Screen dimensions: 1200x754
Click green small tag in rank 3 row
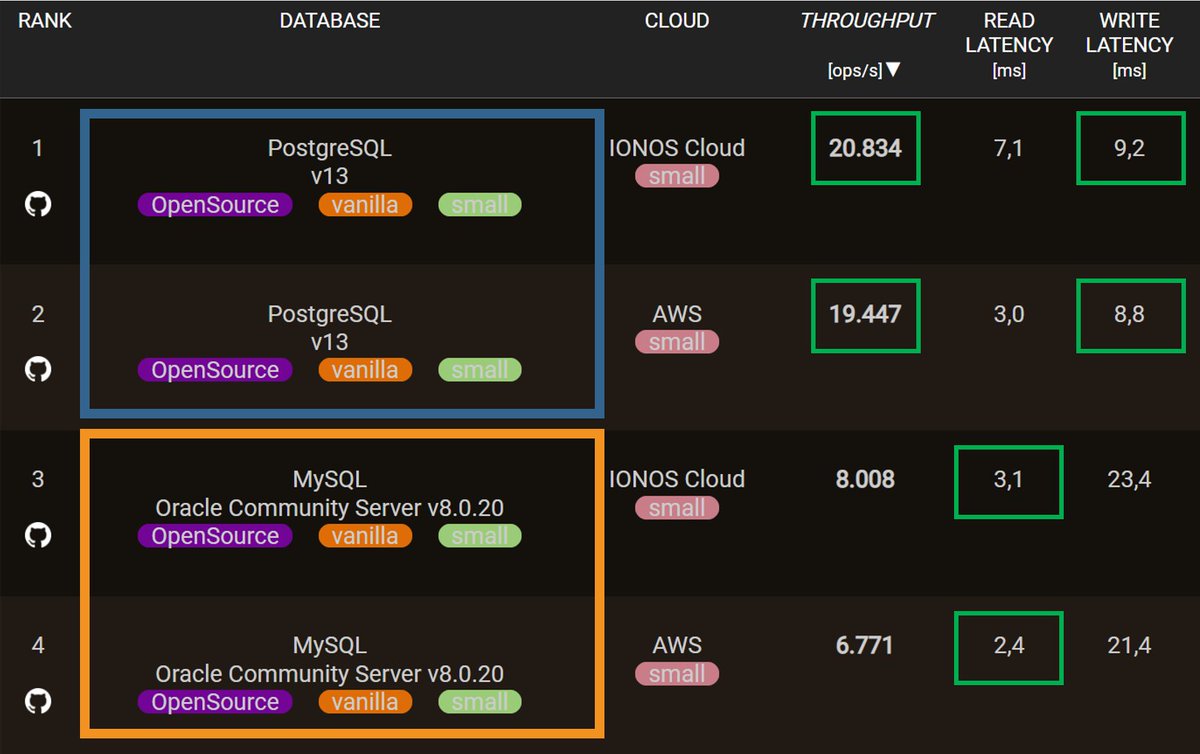pos(480,536)
